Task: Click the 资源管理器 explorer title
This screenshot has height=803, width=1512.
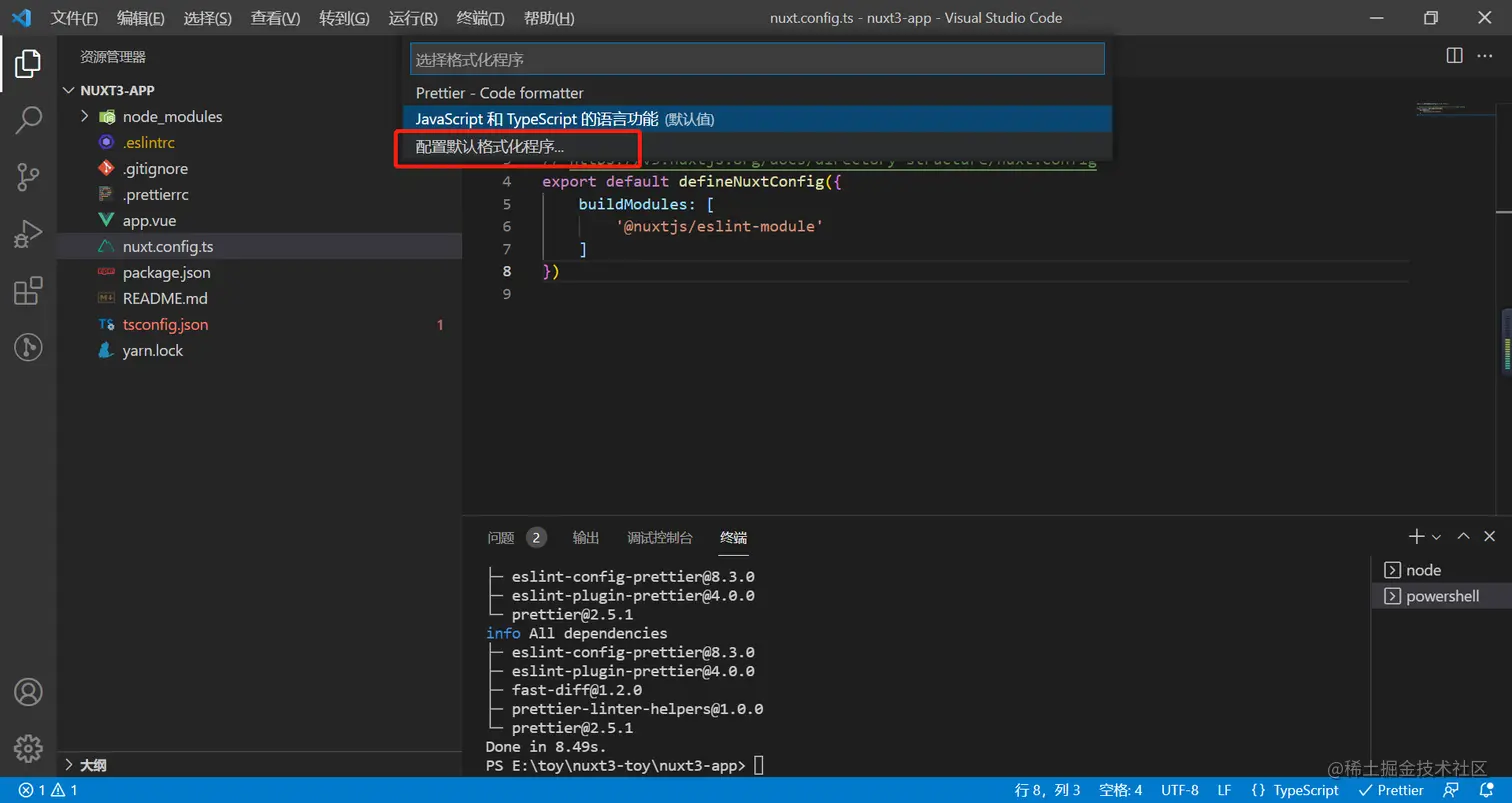Action: 113,57
